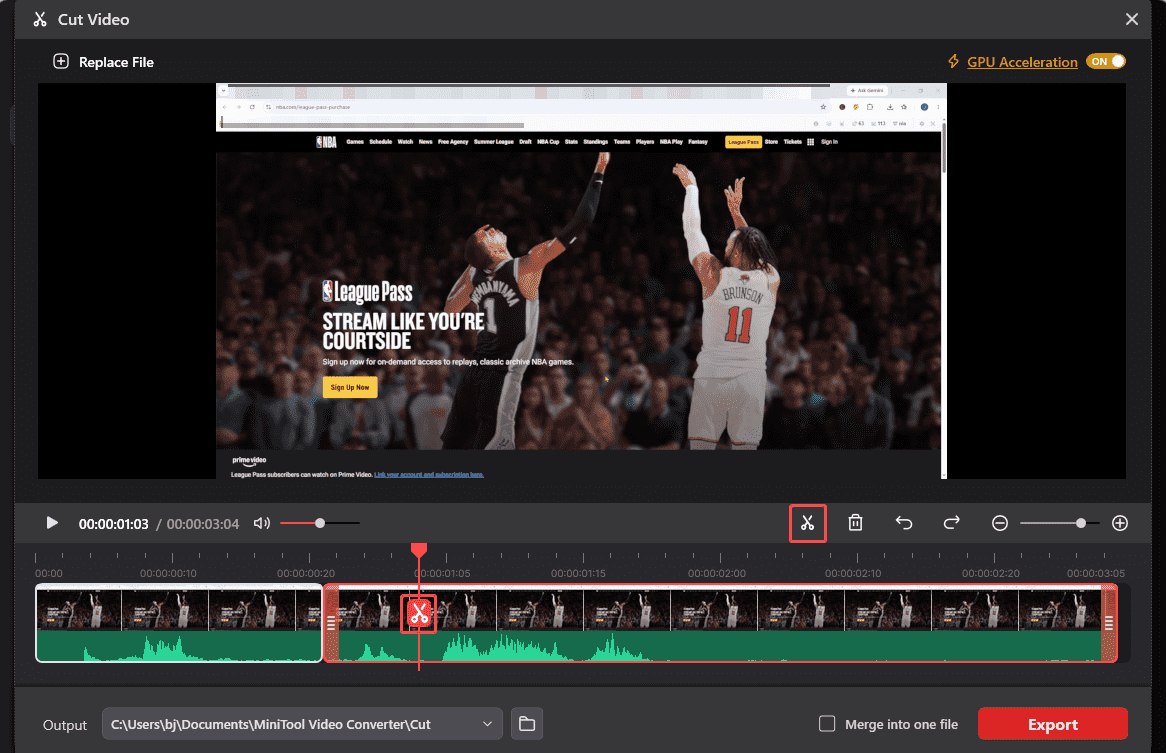
Task: Close the Cut Video dialog
Action: 1132,19
